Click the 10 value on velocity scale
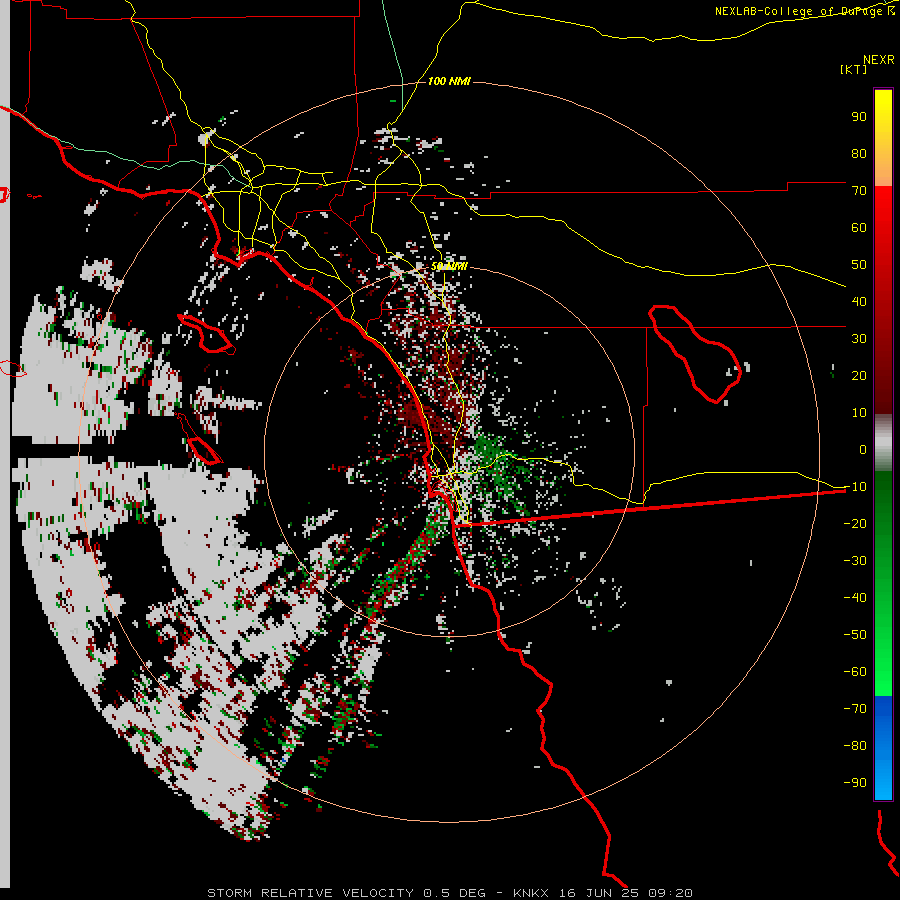The height and width of the screenshot is (900, 900). (859, 413)
